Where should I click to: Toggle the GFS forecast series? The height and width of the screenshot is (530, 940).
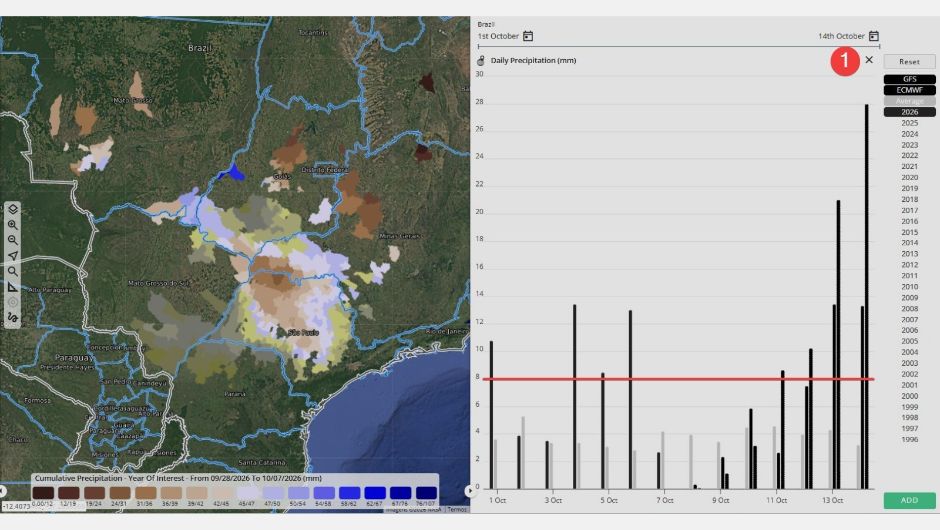[909, 79]
